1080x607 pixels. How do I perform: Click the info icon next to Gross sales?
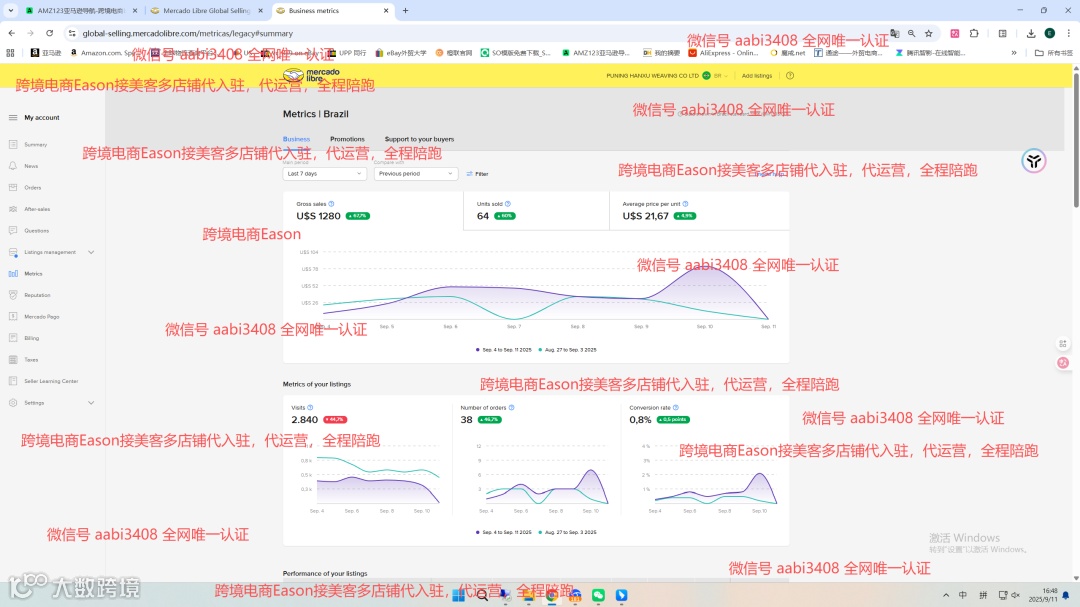[x=331, y=204]
